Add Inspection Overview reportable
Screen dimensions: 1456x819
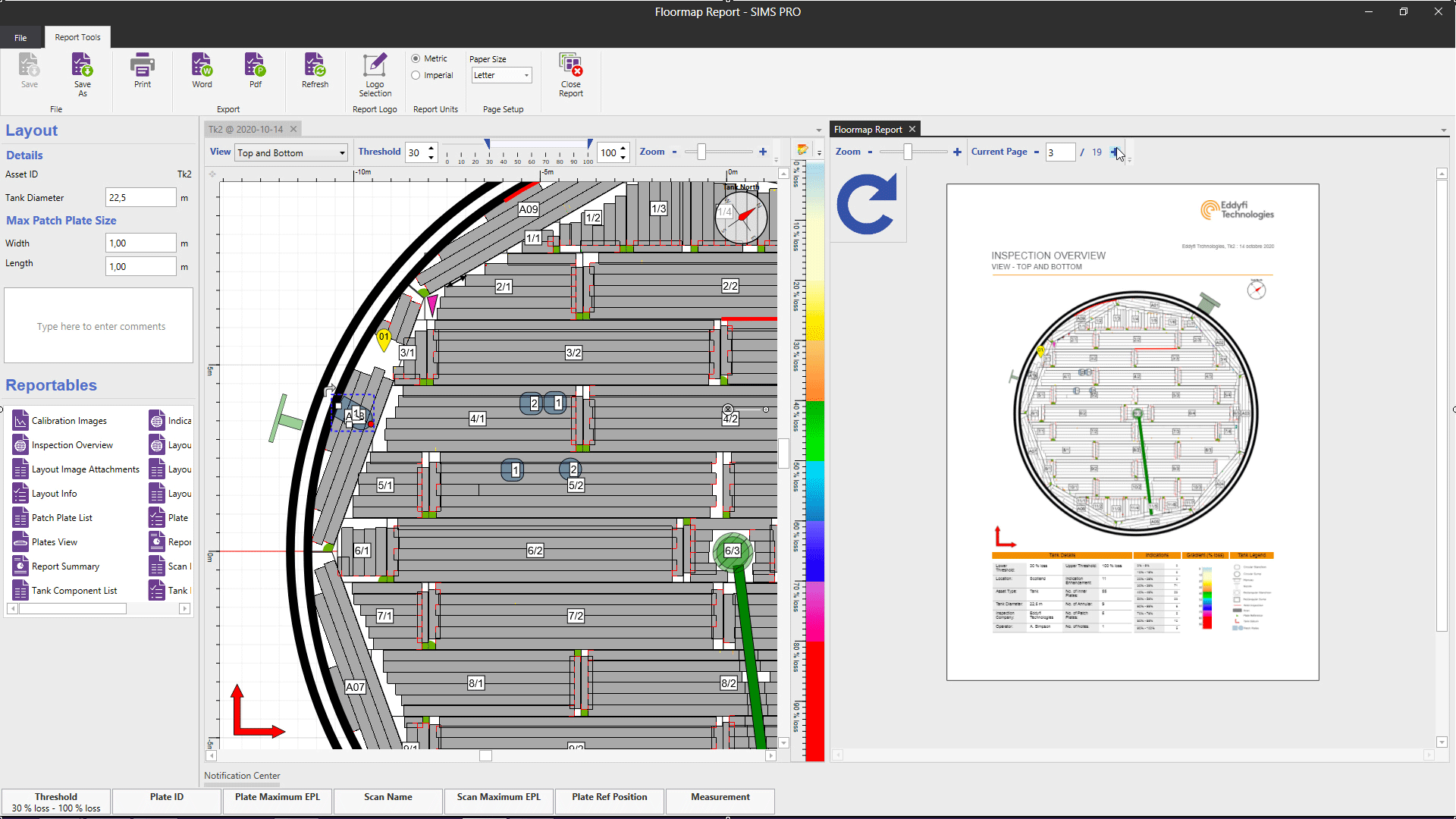click(x=72, y=445)
